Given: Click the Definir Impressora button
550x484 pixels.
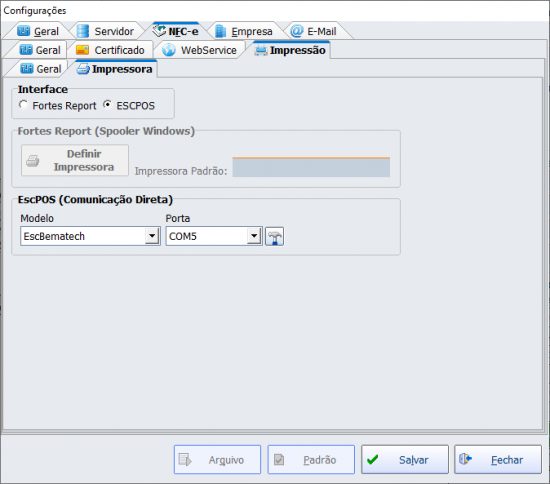Looking at the screenshot, I should (75, 160).
